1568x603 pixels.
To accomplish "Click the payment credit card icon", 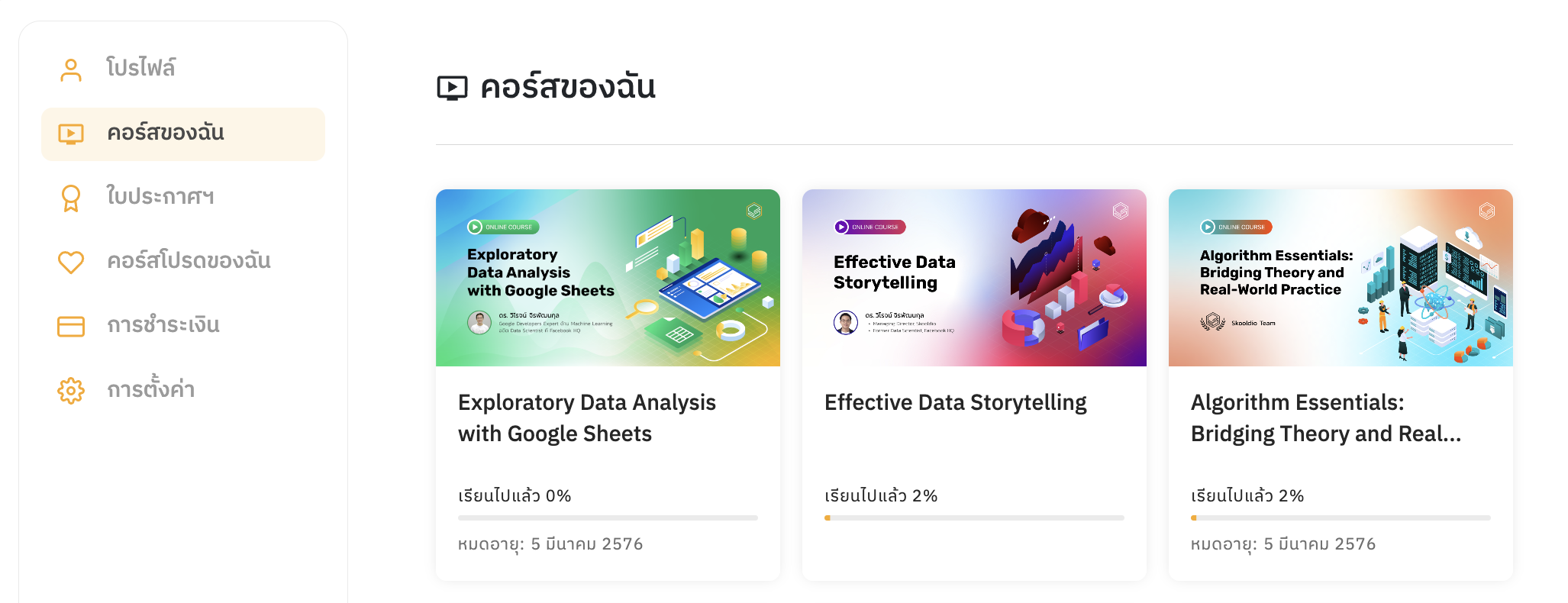I will click(71, 327).
